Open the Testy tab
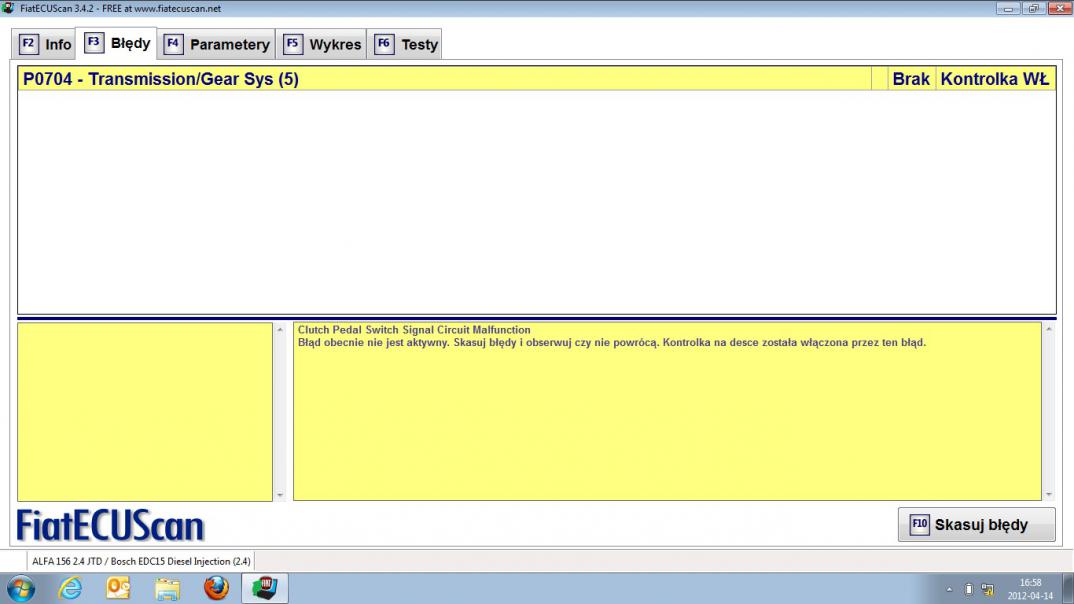The width and height of the screenshot is (1074, 604). click(405, 45)
